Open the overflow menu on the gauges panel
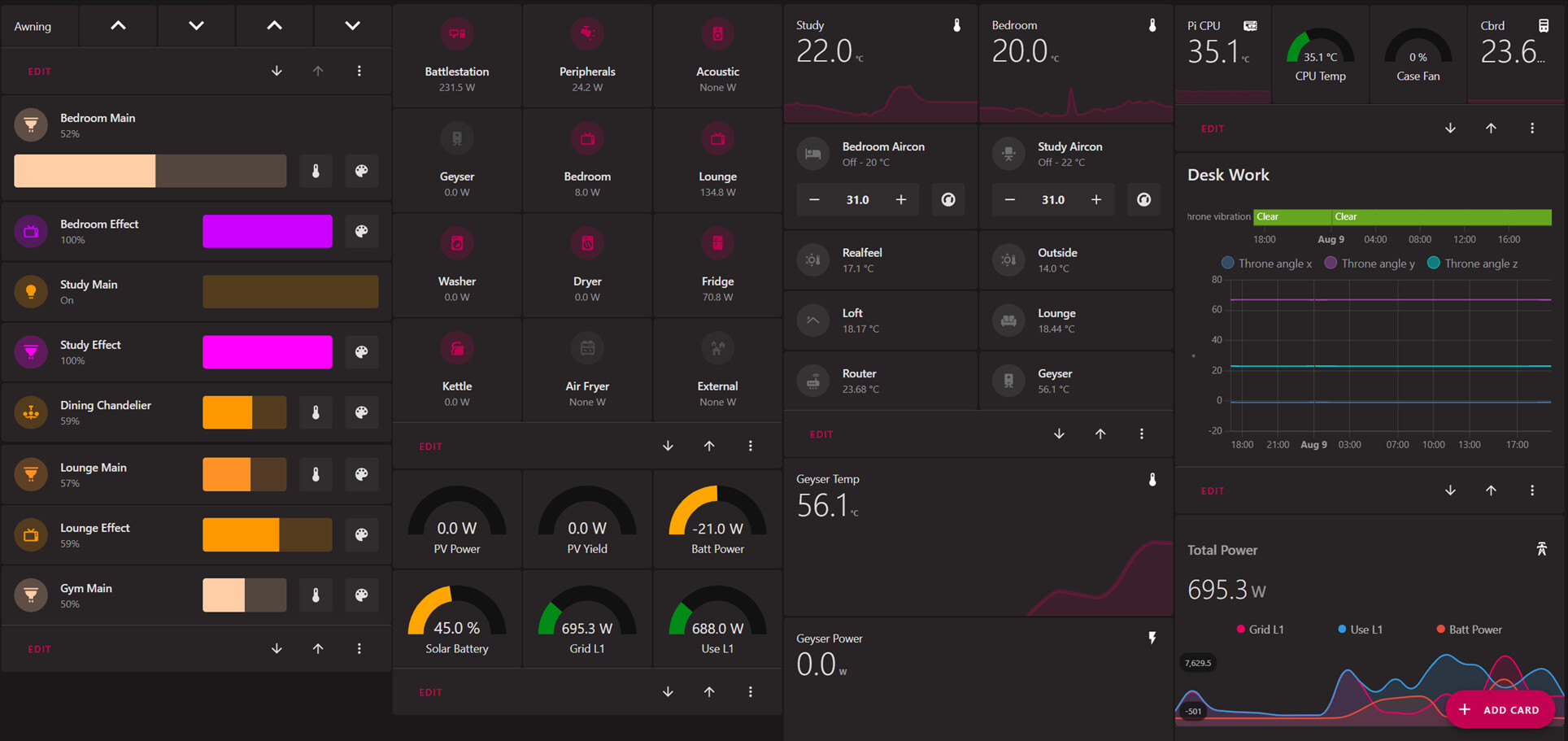Screen dimensions: 1568x741 [750, 691]
